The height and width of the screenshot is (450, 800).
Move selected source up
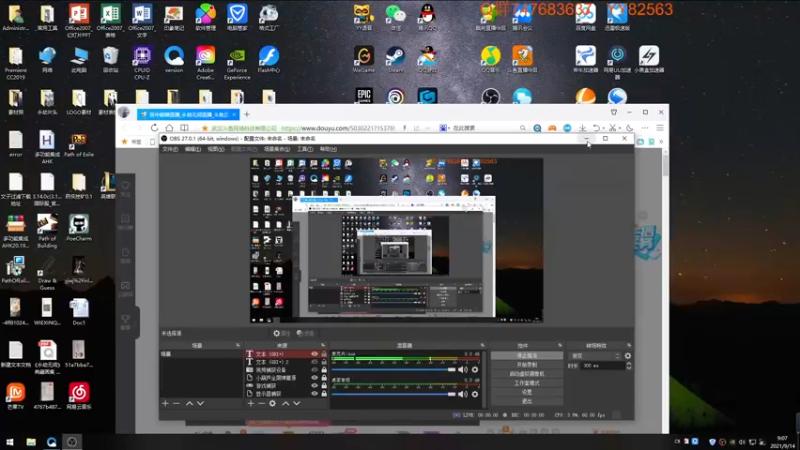click(286, 404)
